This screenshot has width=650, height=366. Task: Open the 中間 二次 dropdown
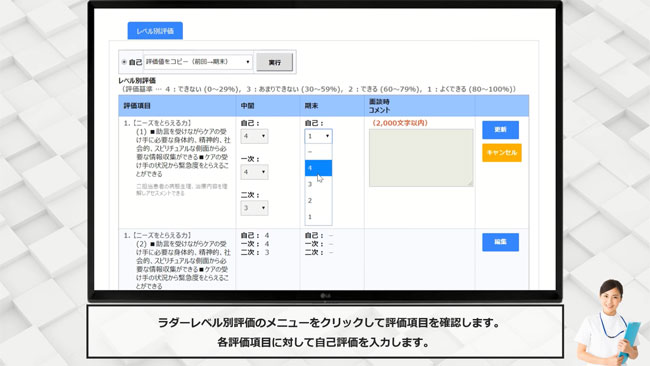pos(254,208)
